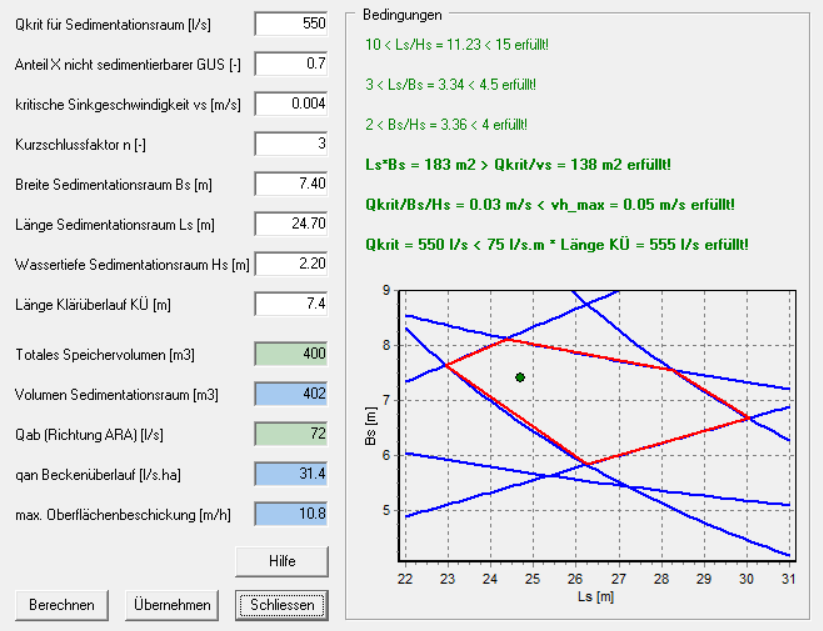
Task: Select the Anteil X nicht sedimentierbarer GUS field
Action: coord(291,64)
